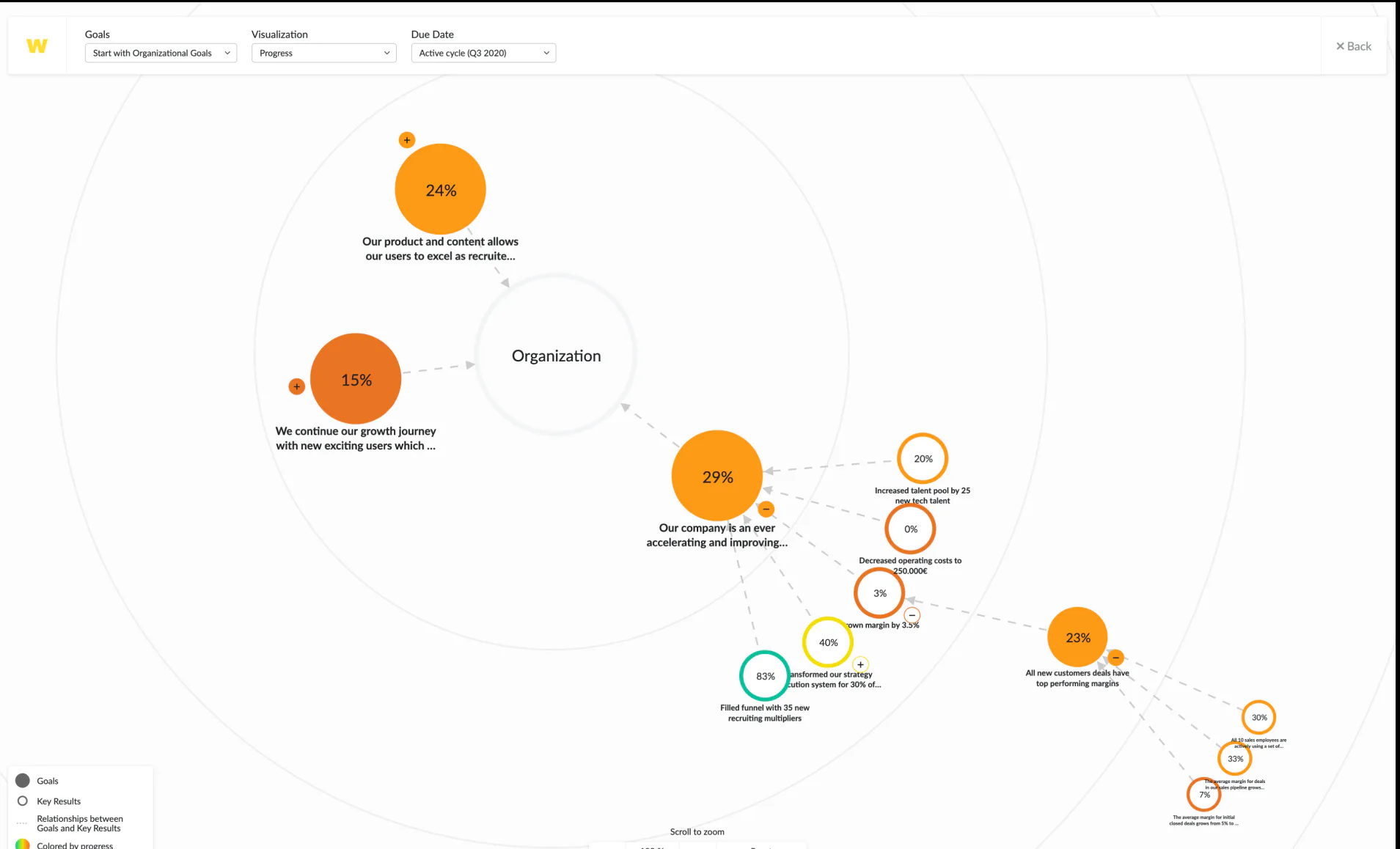The height and width of the screenshot is (849, 1400).
Task: Click 'Increased talent pool by 25' label
Action: 923,496
